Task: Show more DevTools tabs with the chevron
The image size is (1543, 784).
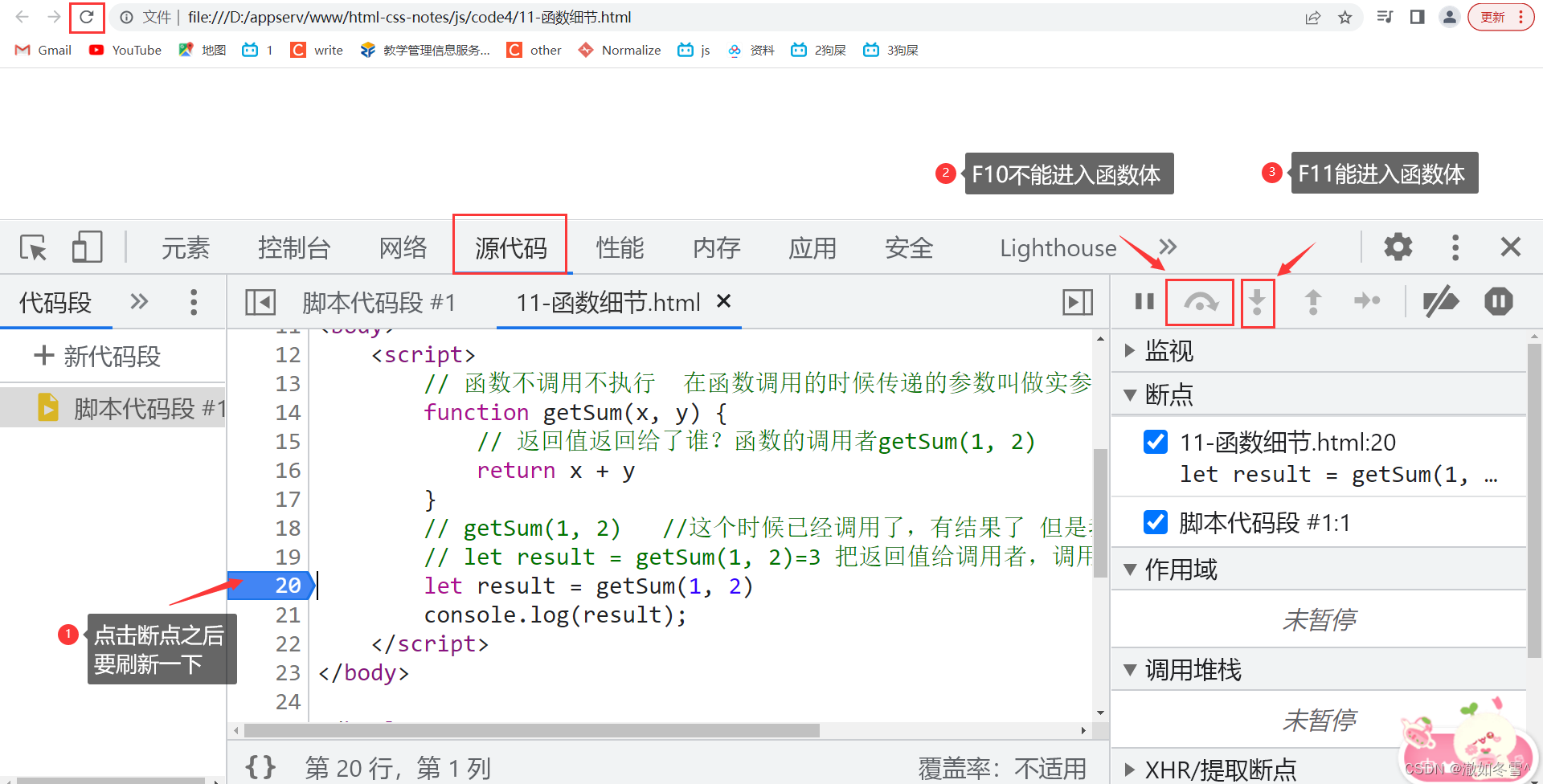Action: point(1168,247)
